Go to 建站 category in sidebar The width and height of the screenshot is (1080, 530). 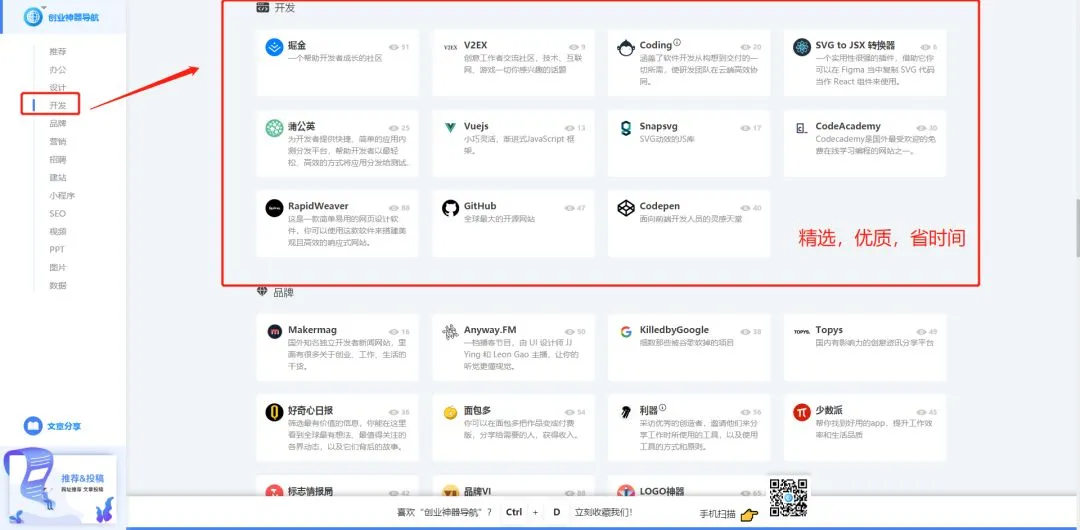tap(58, 177)
